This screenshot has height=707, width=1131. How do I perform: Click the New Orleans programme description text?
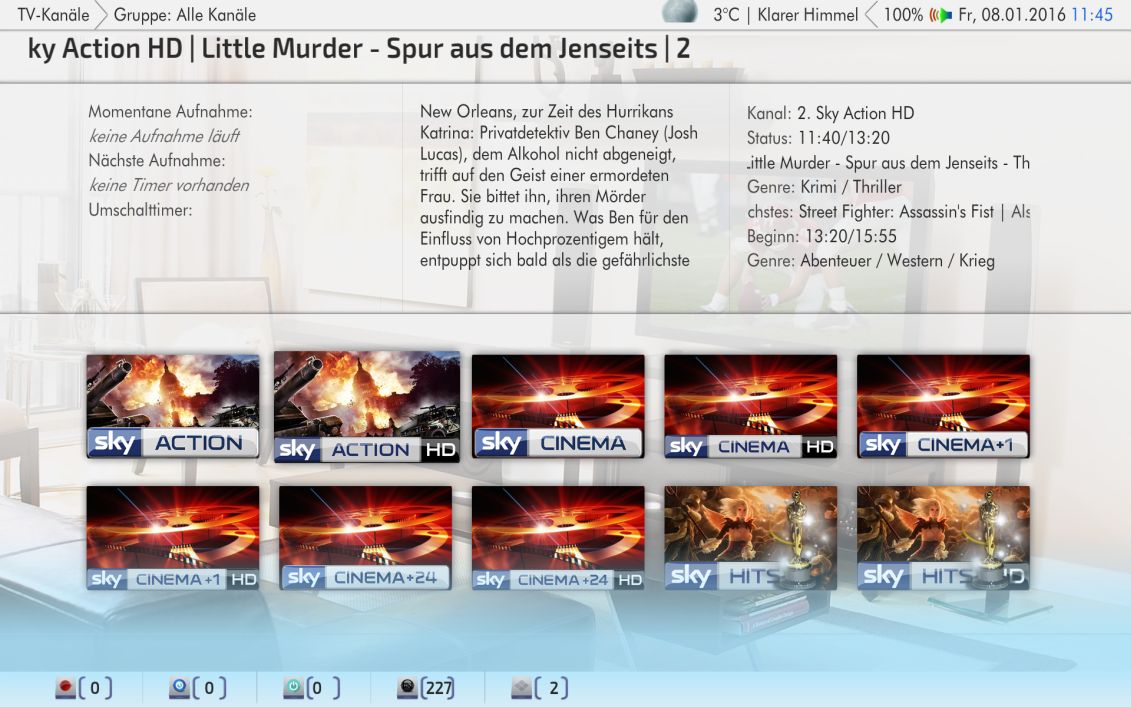(559, 185)
